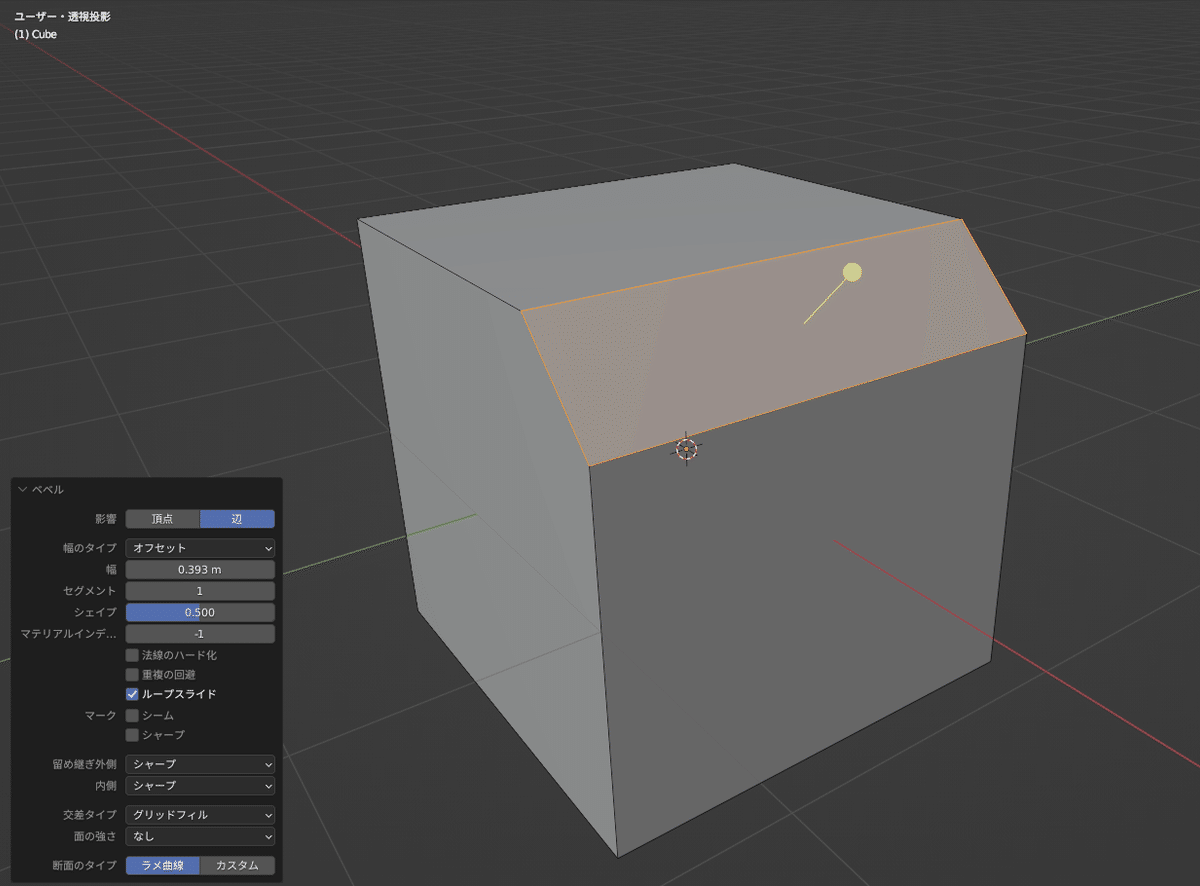Set bevel affect to 頂点
This screenshot has width=1200, height=886.
(x=162, y=519)
